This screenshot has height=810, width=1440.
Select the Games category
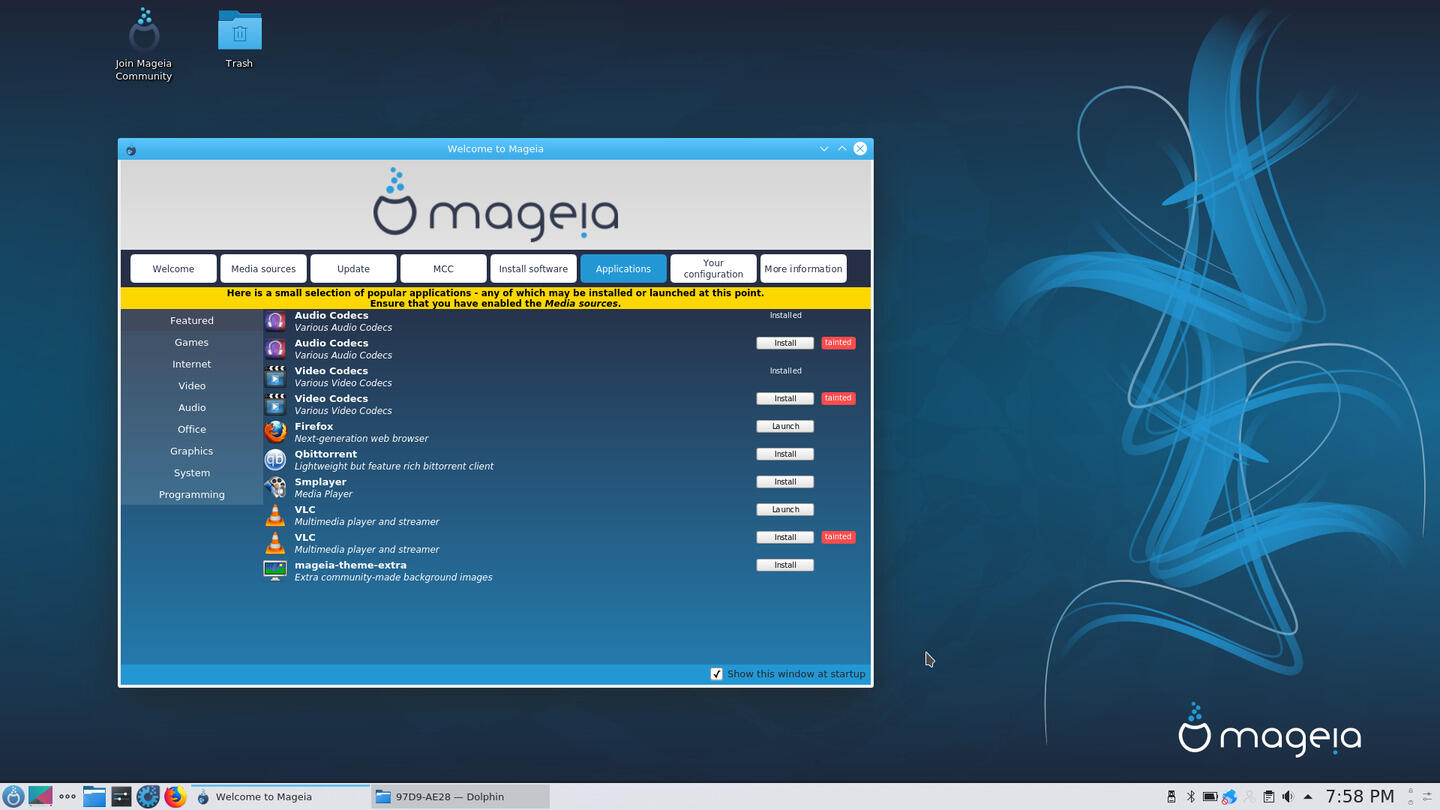click(x=192, y=342)
